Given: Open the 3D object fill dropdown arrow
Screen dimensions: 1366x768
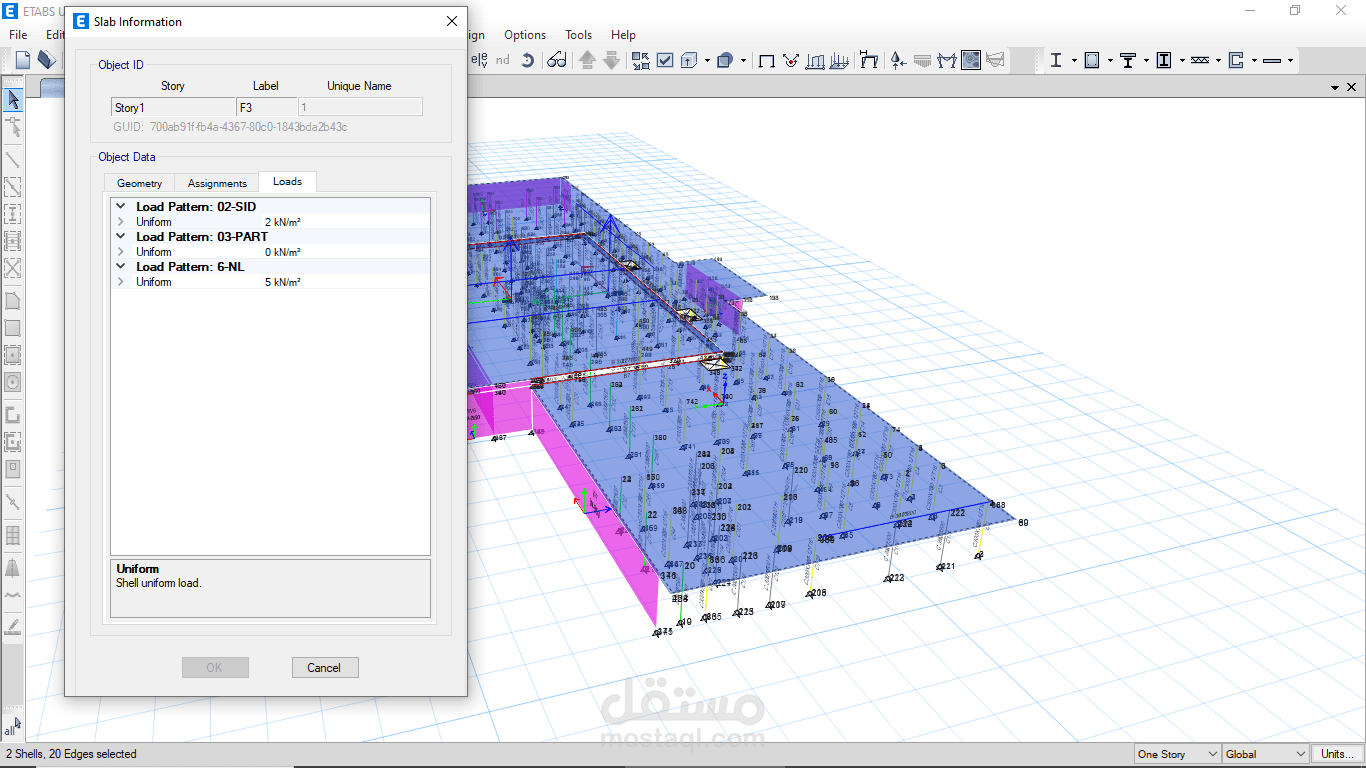Looking at the screenshot, I should pos(744,60).
